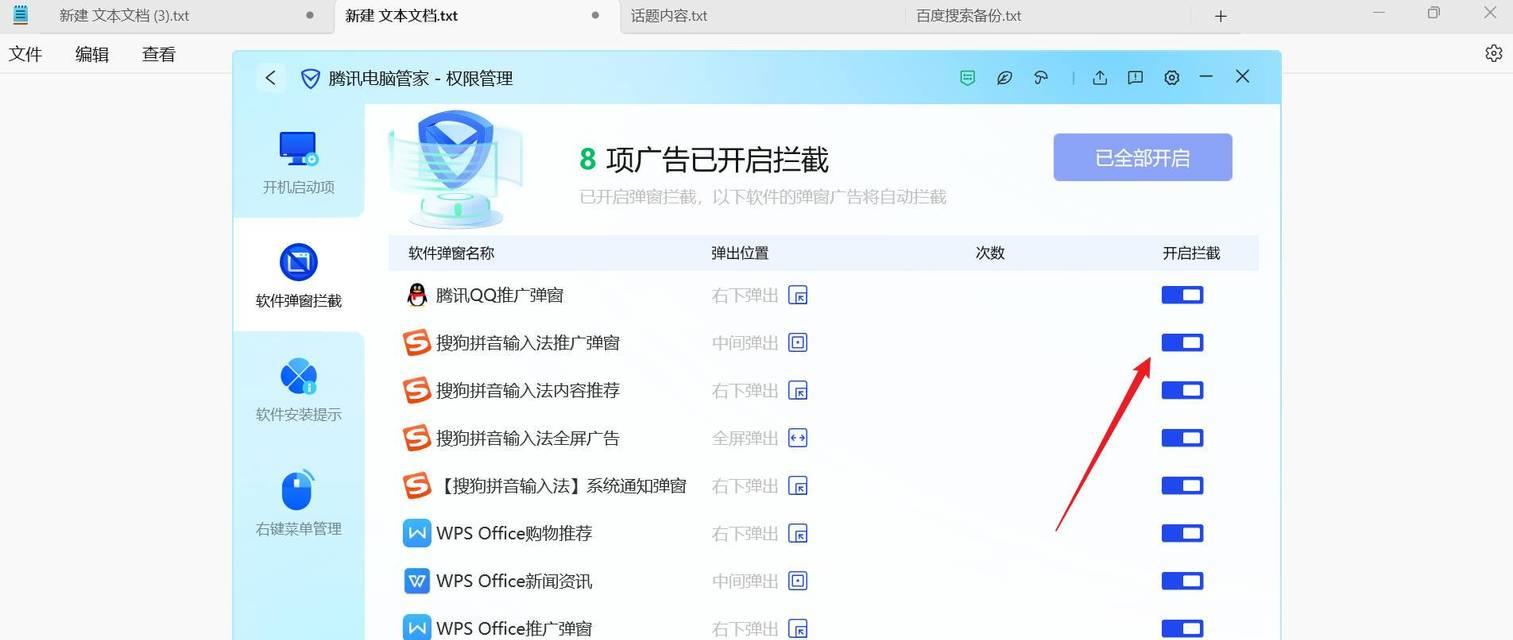The width and height of the screenshot is (1513, 640).
Task: Toggle blocking for 搜狗拼音输入法内容推荐
Action: click(x=1182, y=390)
